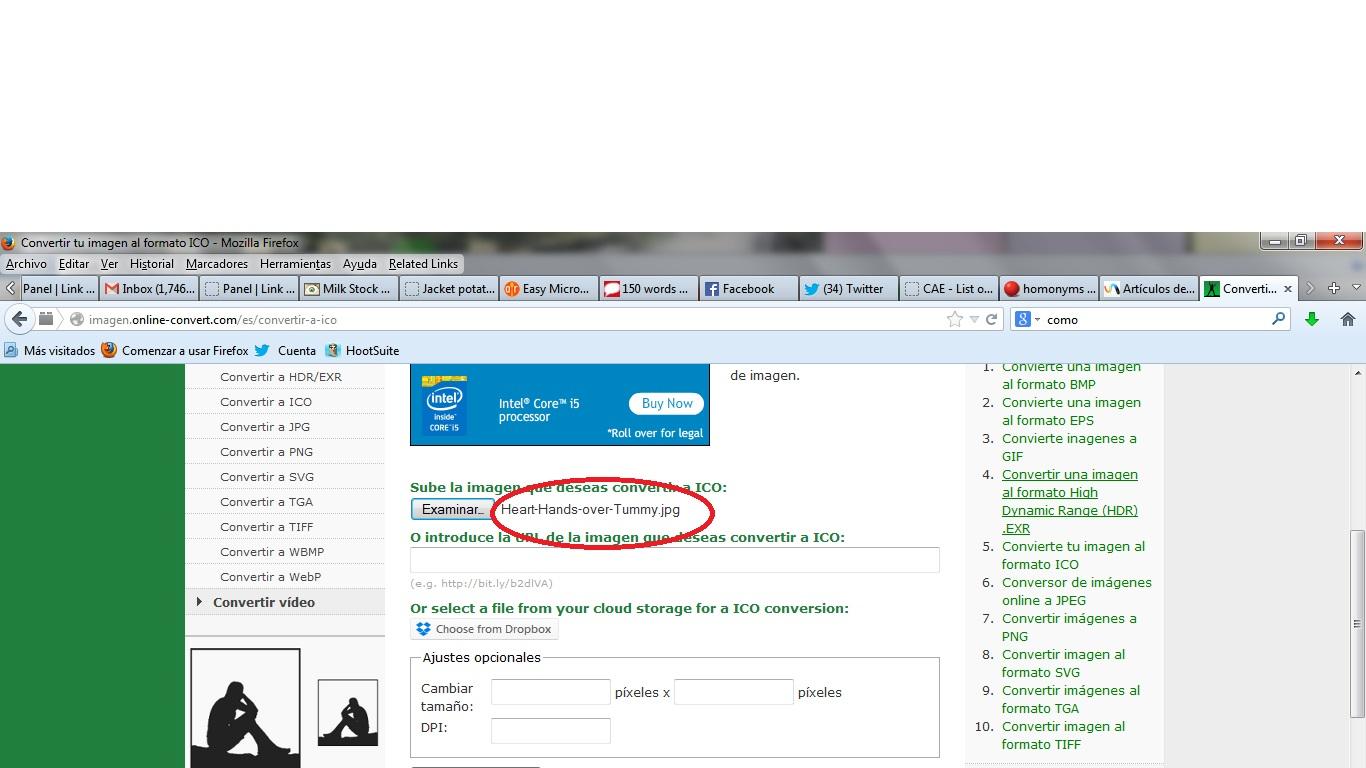
Task: Click the page vertical scrollbar thumb
Action: 1357,623
